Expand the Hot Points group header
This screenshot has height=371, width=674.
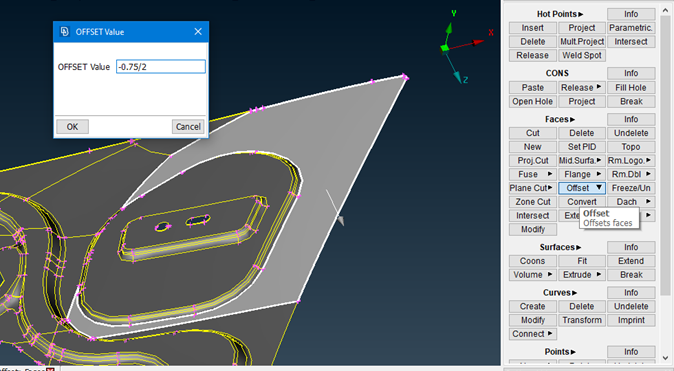(560, 14)
